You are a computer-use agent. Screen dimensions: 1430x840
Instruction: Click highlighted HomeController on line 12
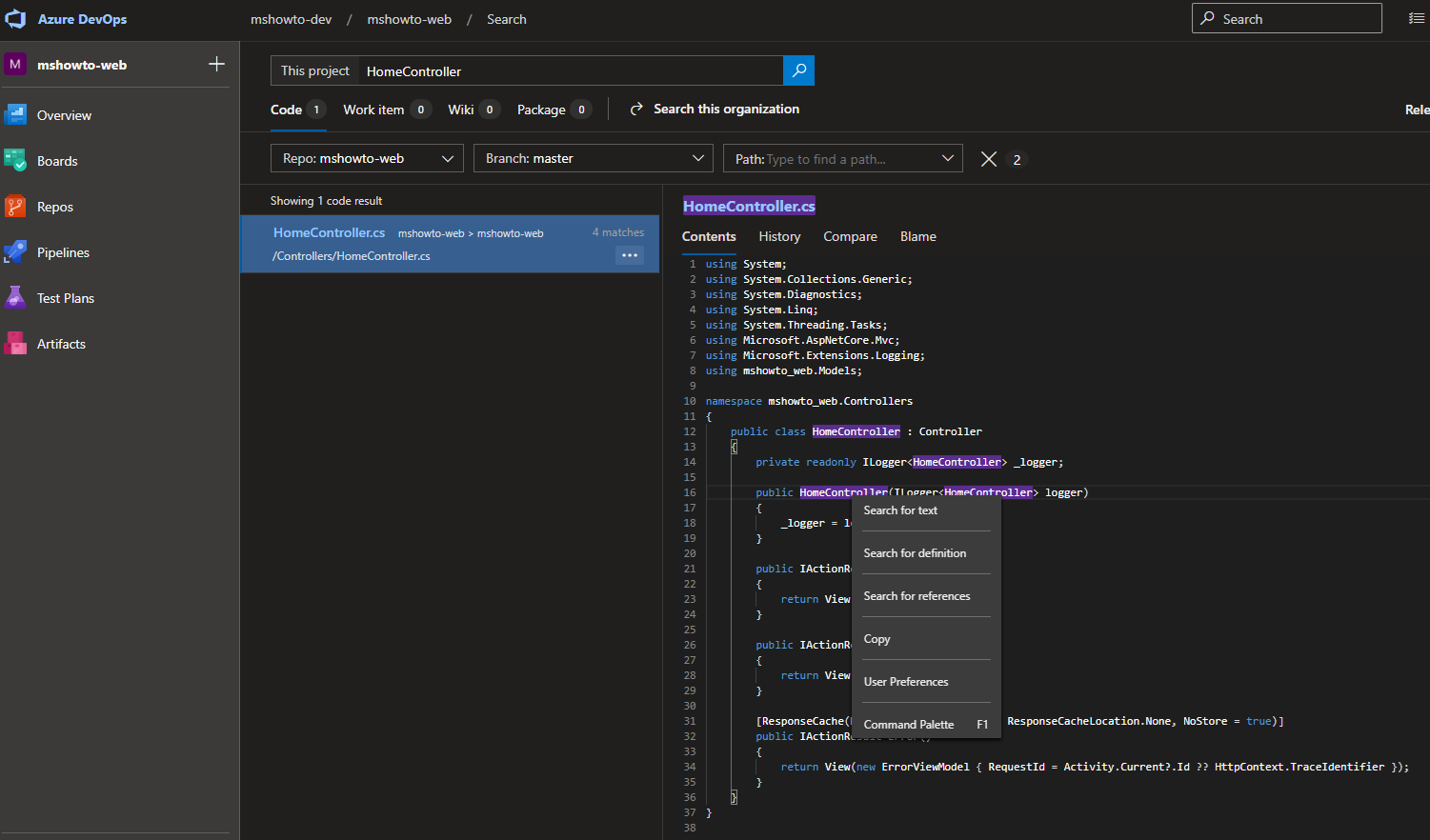click(x=856, y=431)
